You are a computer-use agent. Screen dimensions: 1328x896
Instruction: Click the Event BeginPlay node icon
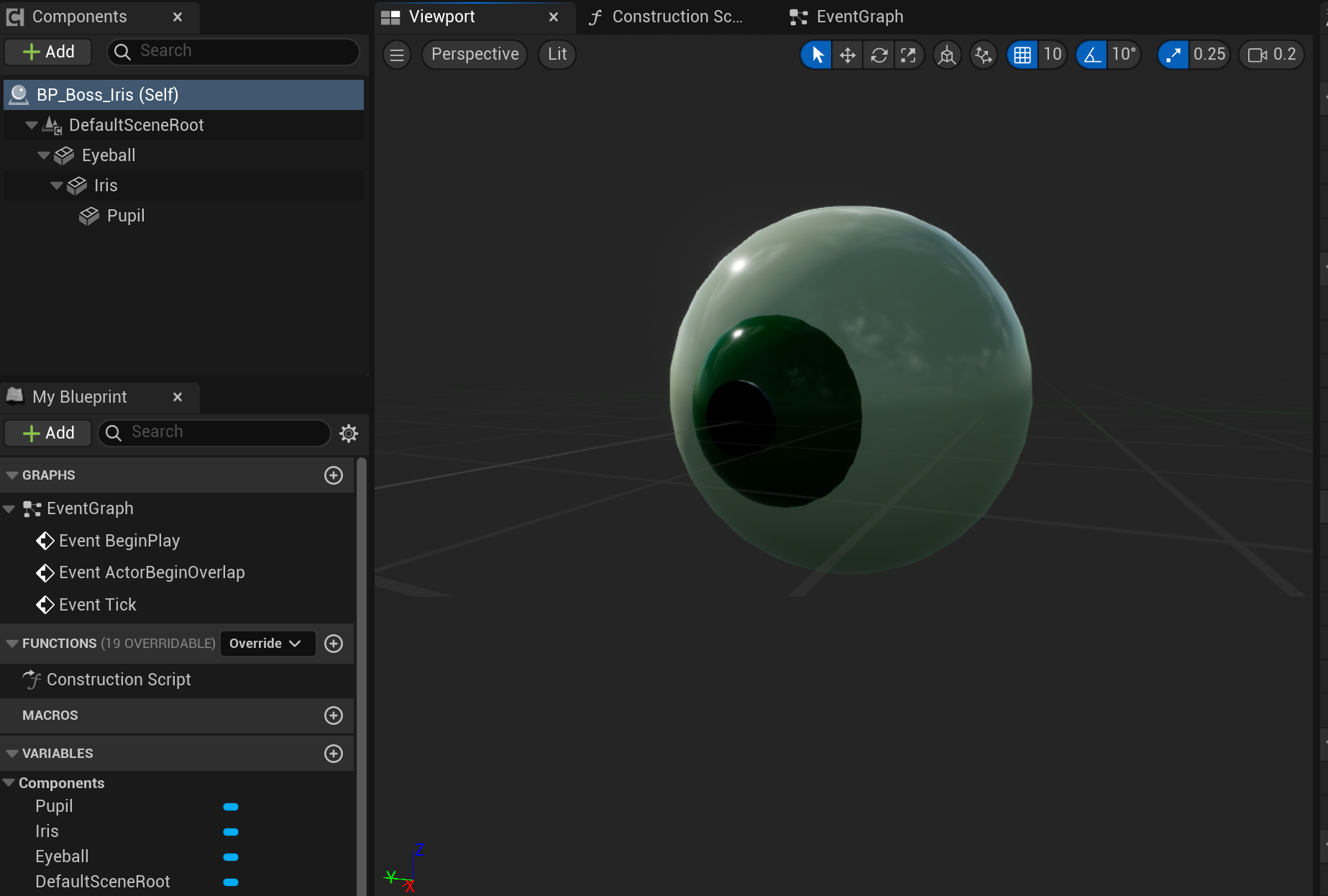tap(45, 541)
